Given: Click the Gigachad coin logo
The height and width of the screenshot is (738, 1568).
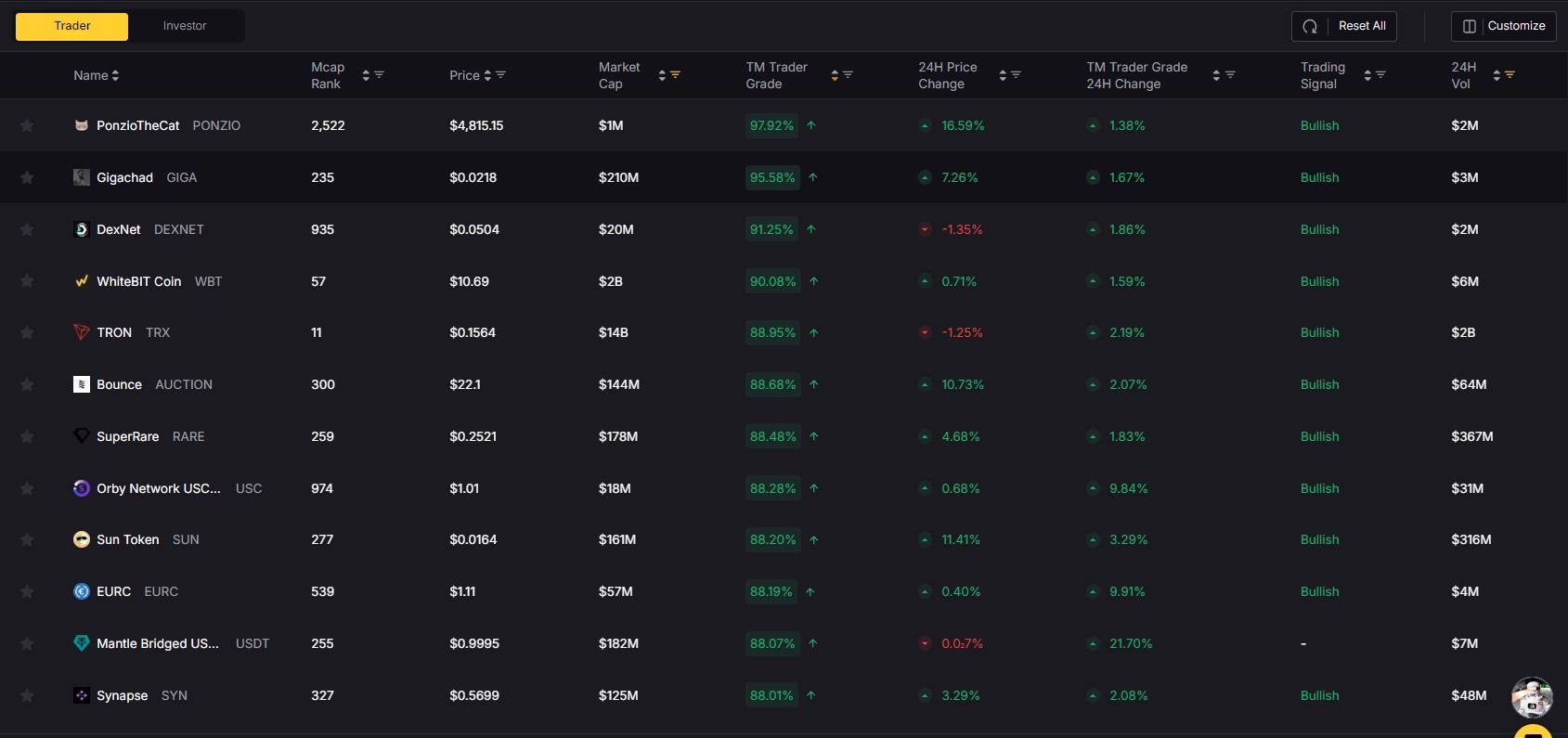Looking at the screenshot, I should 82,177.
